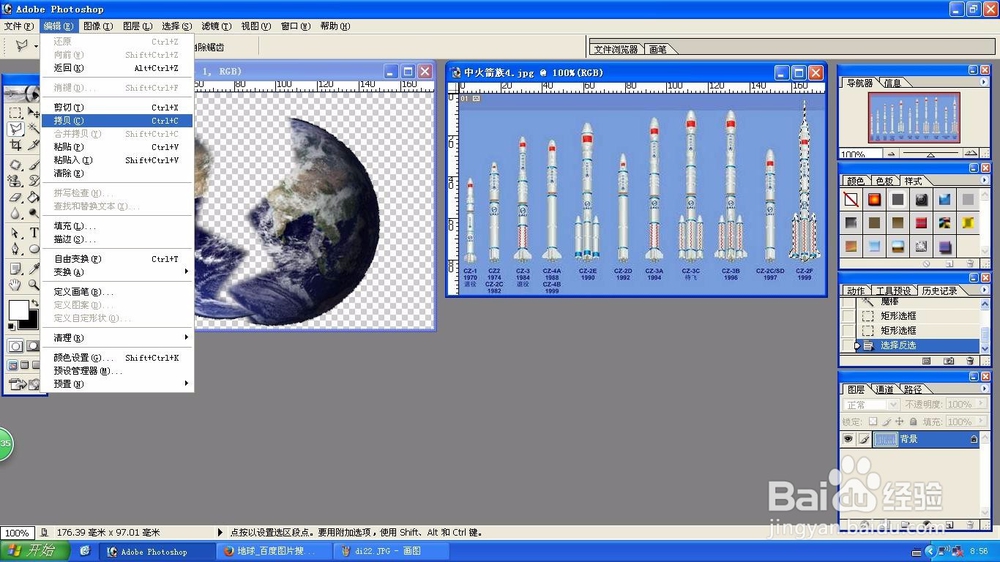Select the Healing Brush tool
This screenshot has height=562, width=1000.
click(15, 165)
